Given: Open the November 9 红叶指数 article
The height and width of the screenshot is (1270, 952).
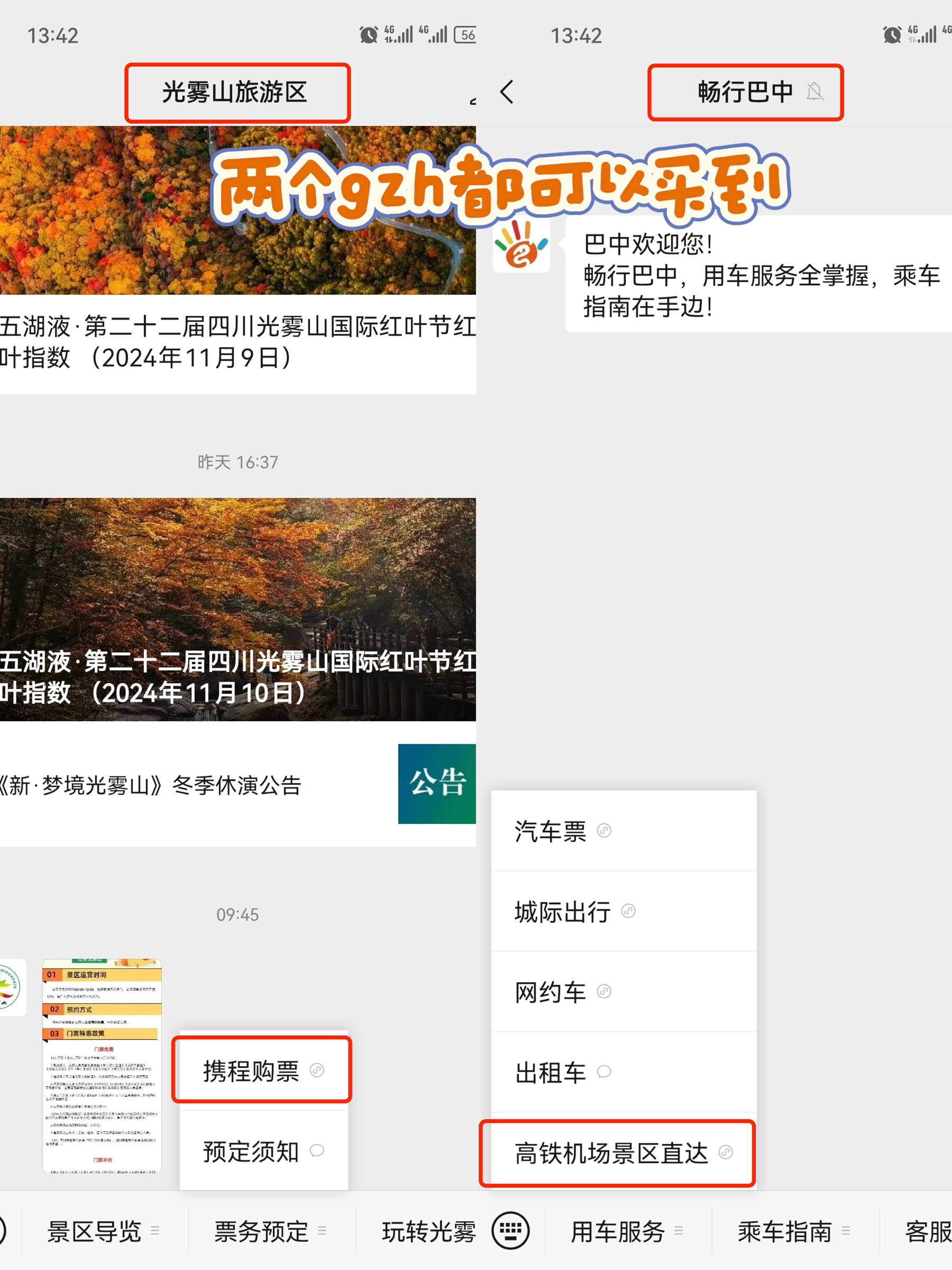Looking at the screenshot, I should coord(237,343).
